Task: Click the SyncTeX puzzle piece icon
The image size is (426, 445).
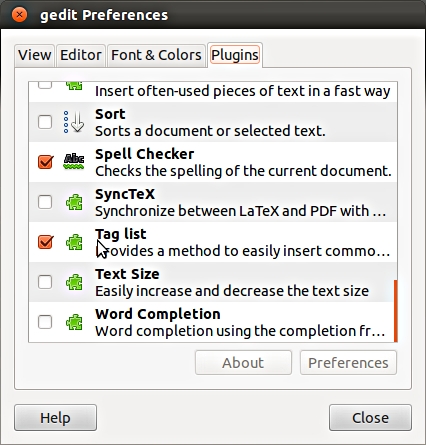Action: pos(74,202)
